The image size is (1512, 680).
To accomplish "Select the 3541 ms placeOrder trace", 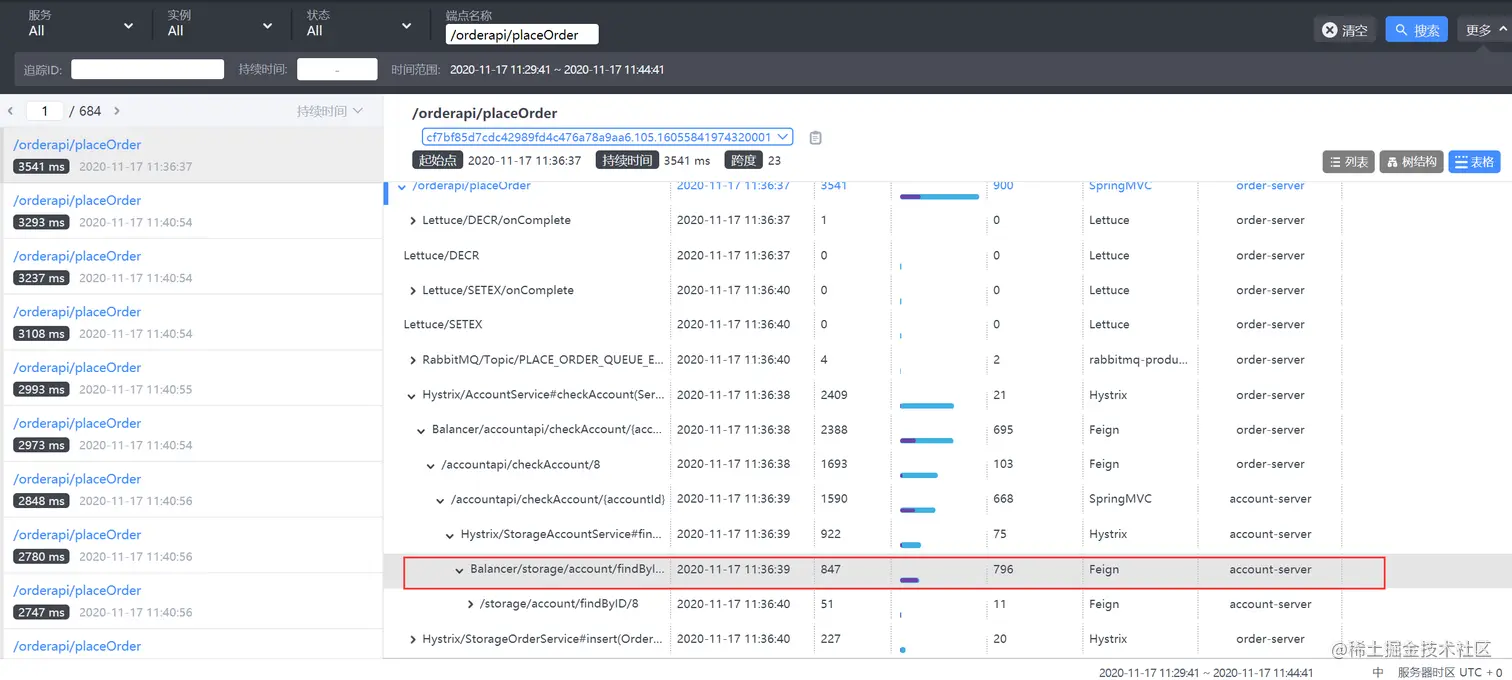I will [193, 155].
